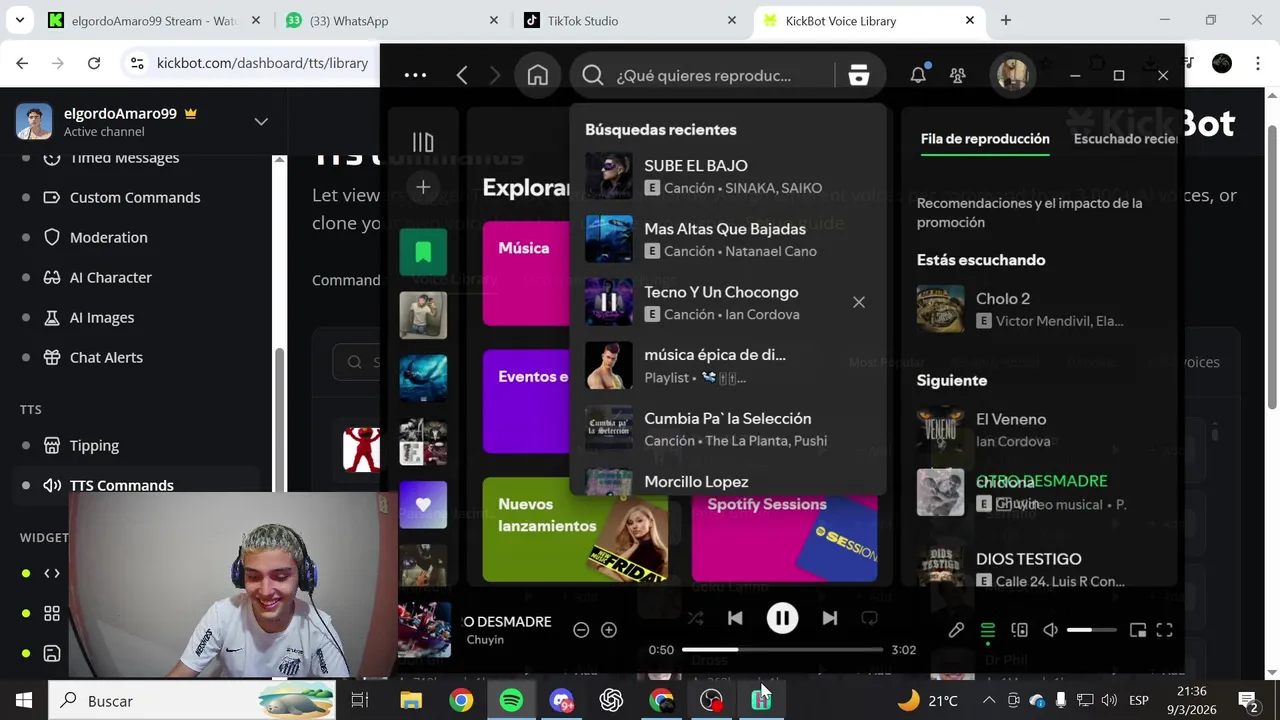Viewport: 1280px width, 720px height.
Task: Open Chat Alerts in KickBot sidebar
Action: click(106, 357)
